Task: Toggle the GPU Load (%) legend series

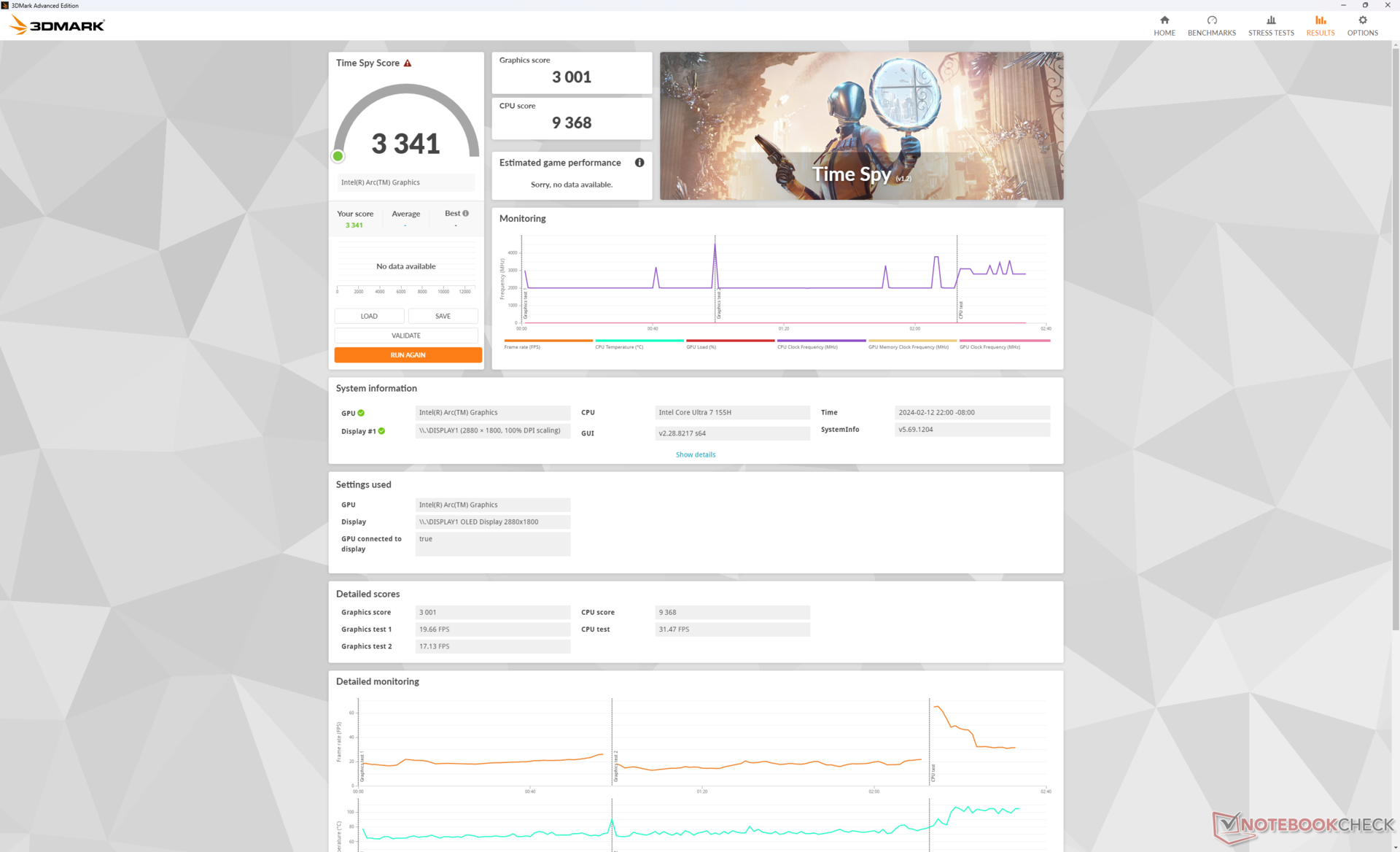Action: (729, 344)
